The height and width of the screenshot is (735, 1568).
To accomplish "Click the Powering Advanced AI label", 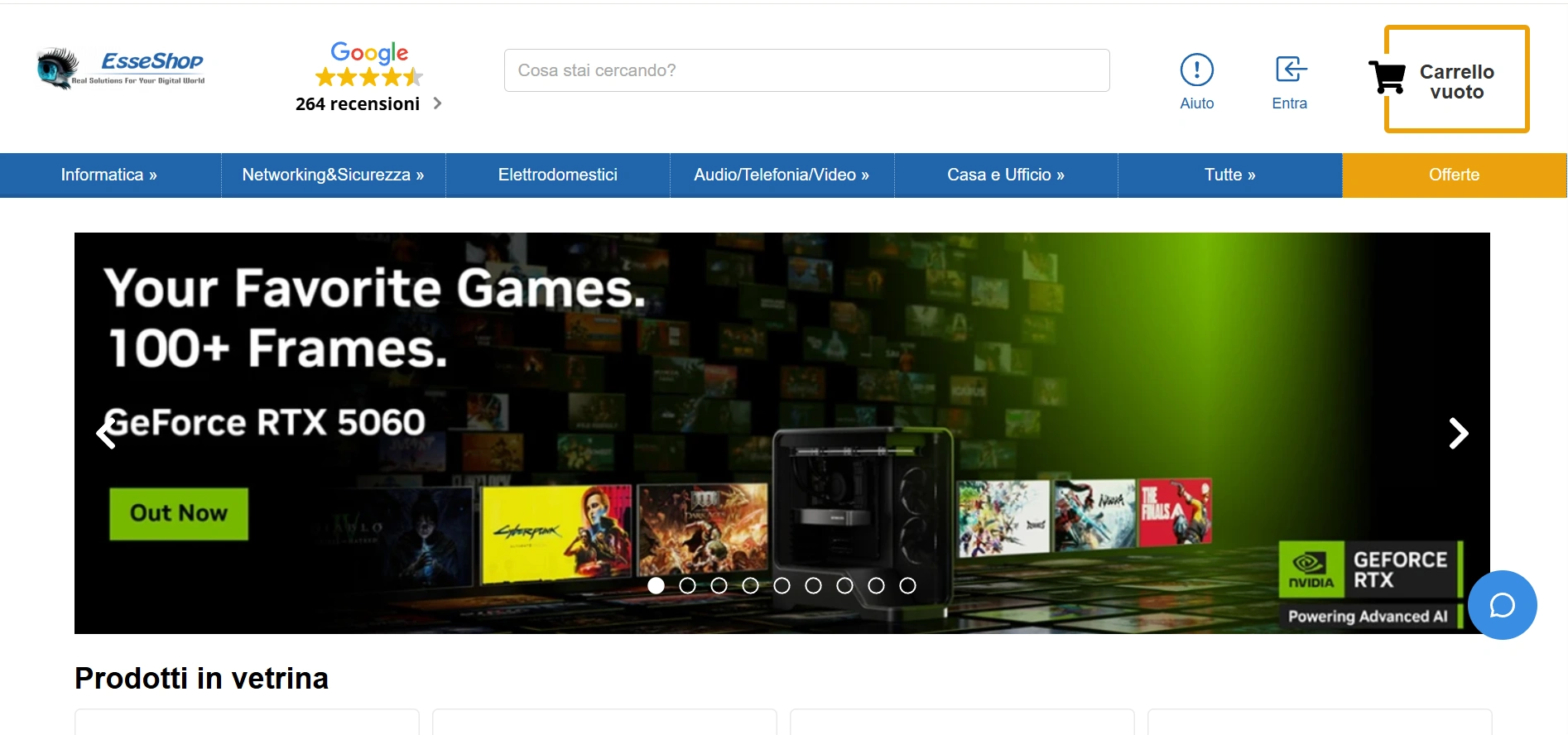I will click(1368, 617).
